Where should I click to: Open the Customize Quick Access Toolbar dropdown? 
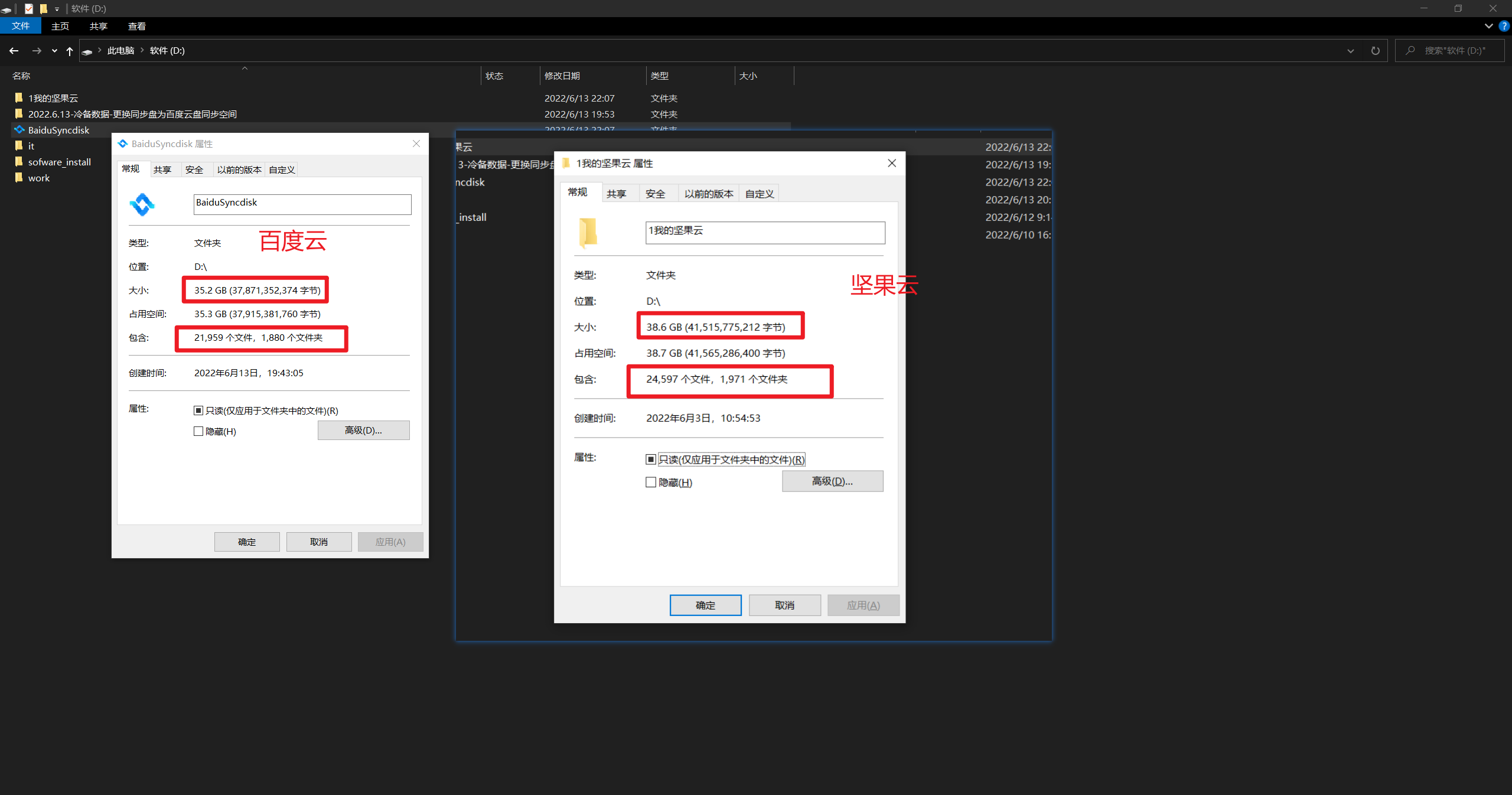(x=57, y=9)
